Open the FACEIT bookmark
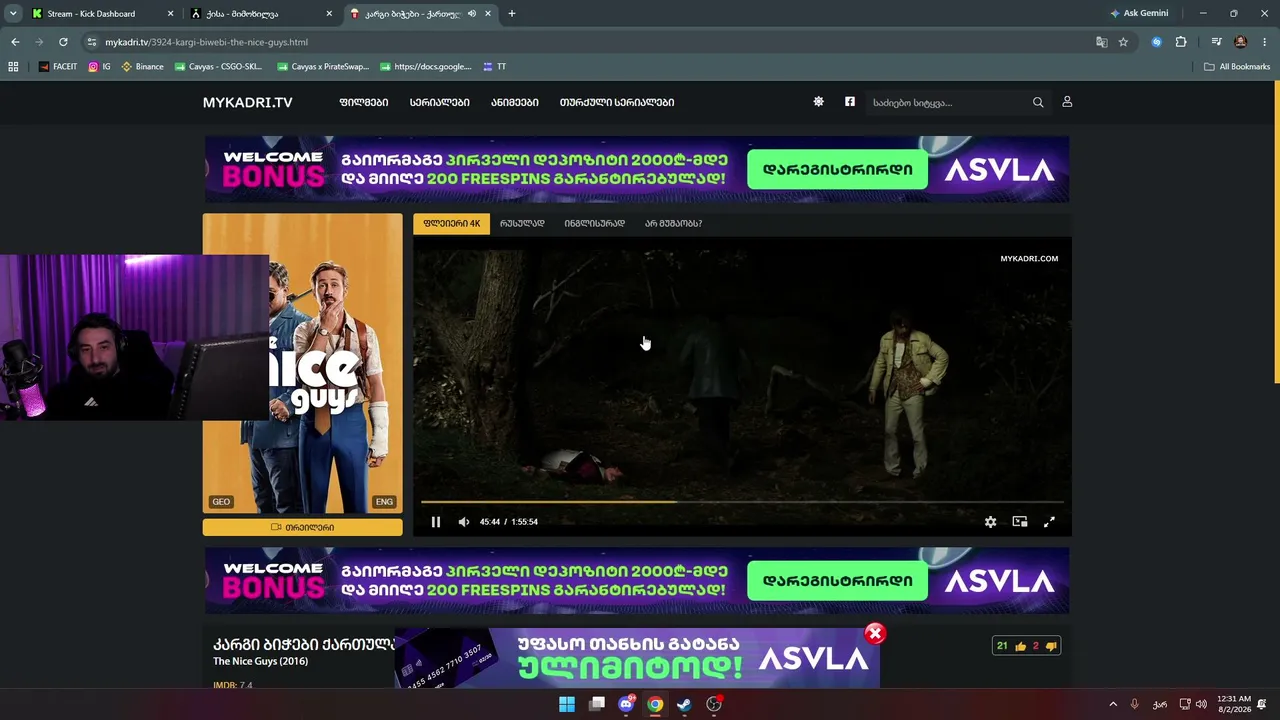 coord(58,67)
